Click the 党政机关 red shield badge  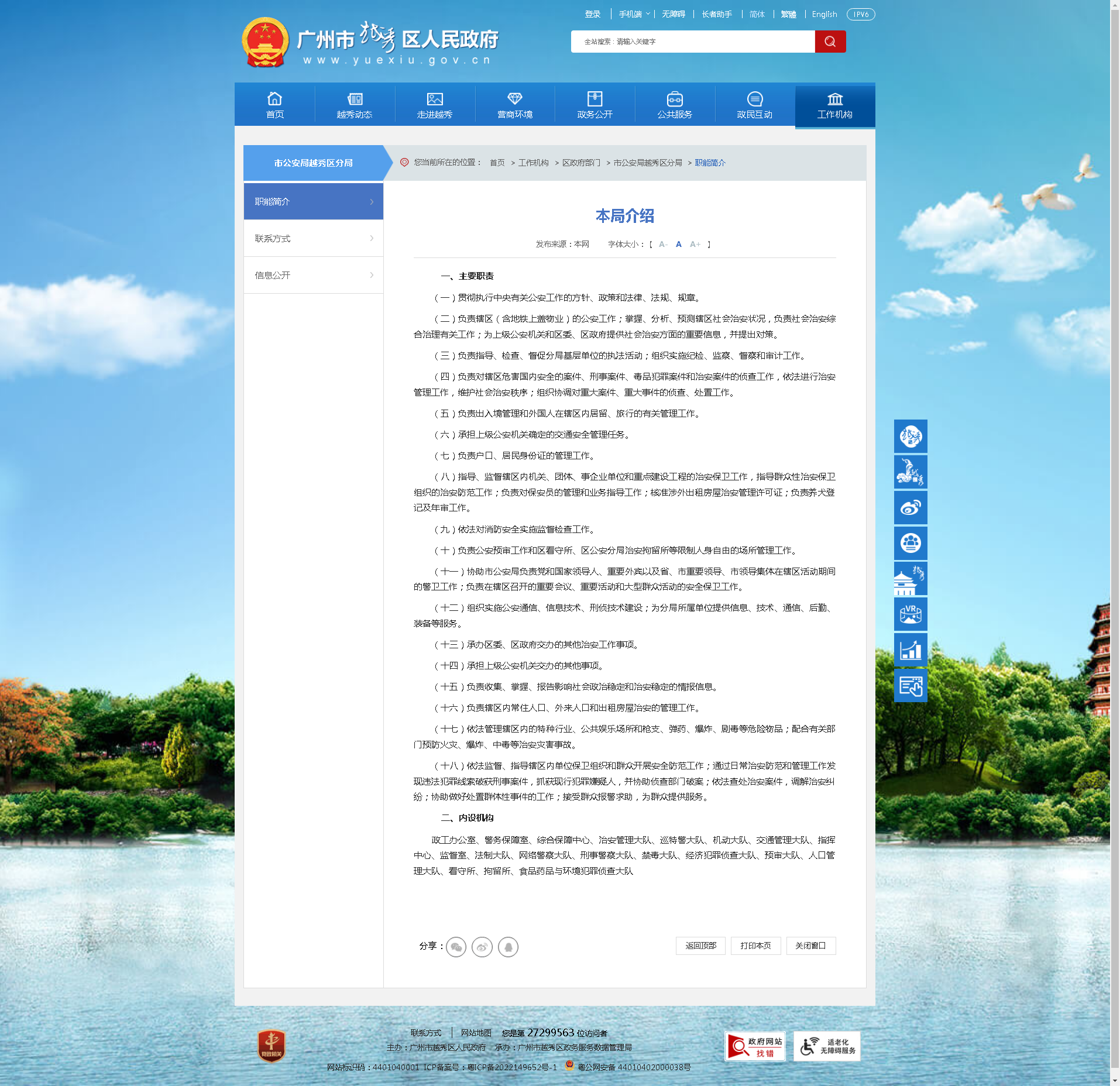click(x=272, y=1046)
